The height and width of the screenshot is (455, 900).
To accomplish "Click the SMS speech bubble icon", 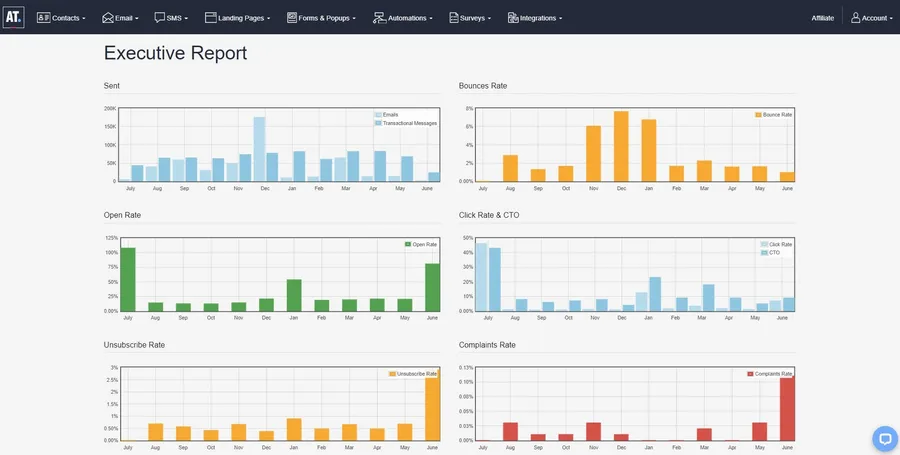I will click(160, 18).
